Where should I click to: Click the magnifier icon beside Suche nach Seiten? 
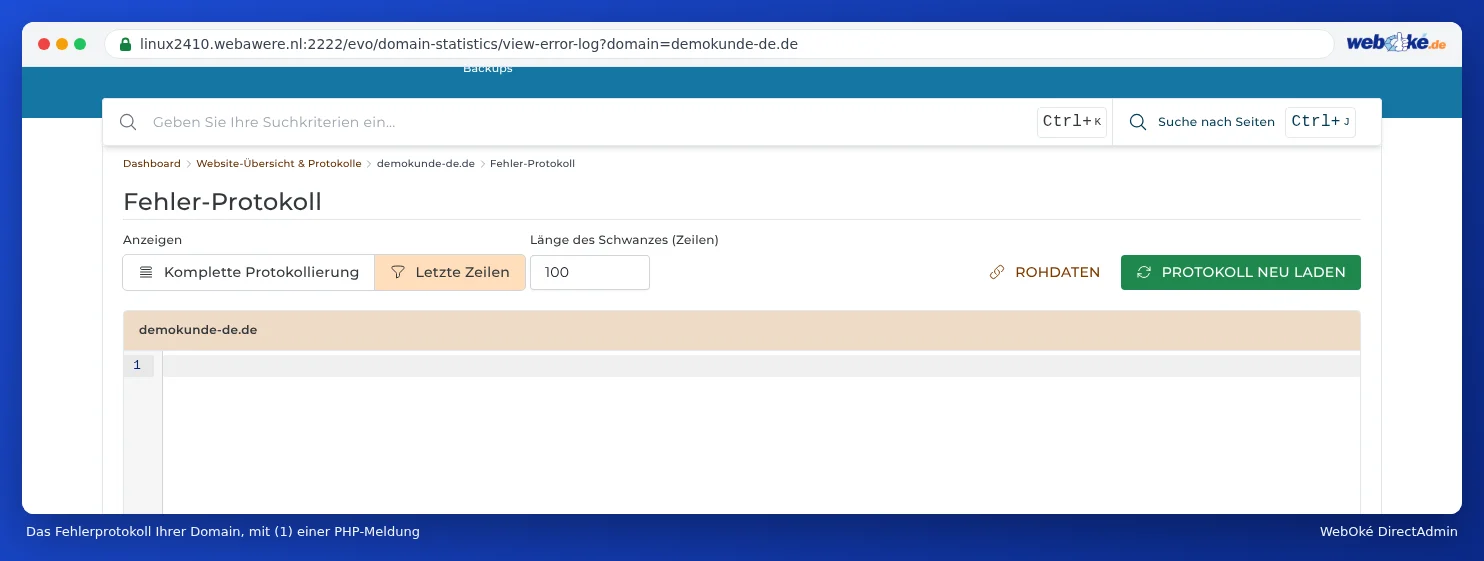point(1137,122)
